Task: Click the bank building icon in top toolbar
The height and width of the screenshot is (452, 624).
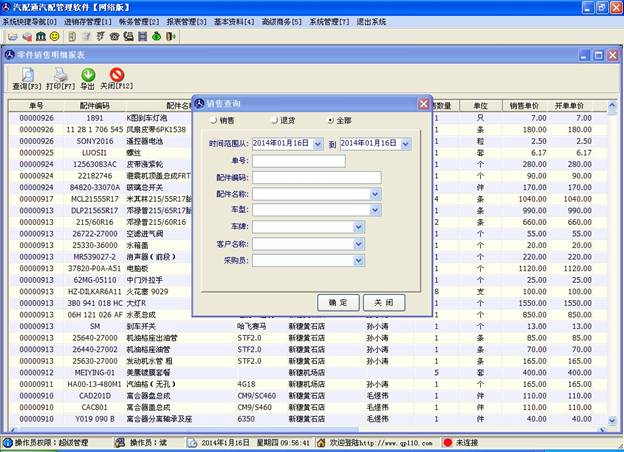Action: [x=41, y=36]
